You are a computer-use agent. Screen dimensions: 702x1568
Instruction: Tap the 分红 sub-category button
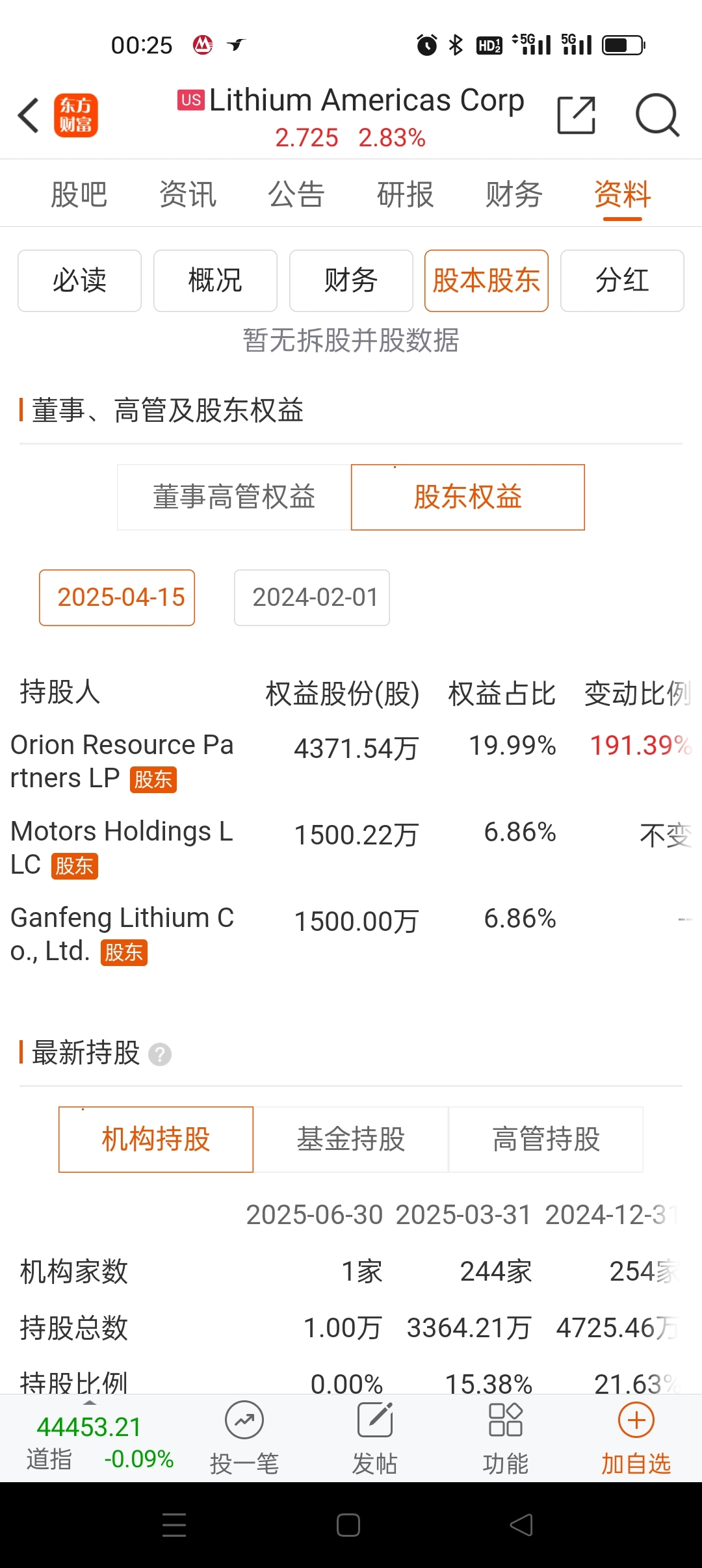622,281
